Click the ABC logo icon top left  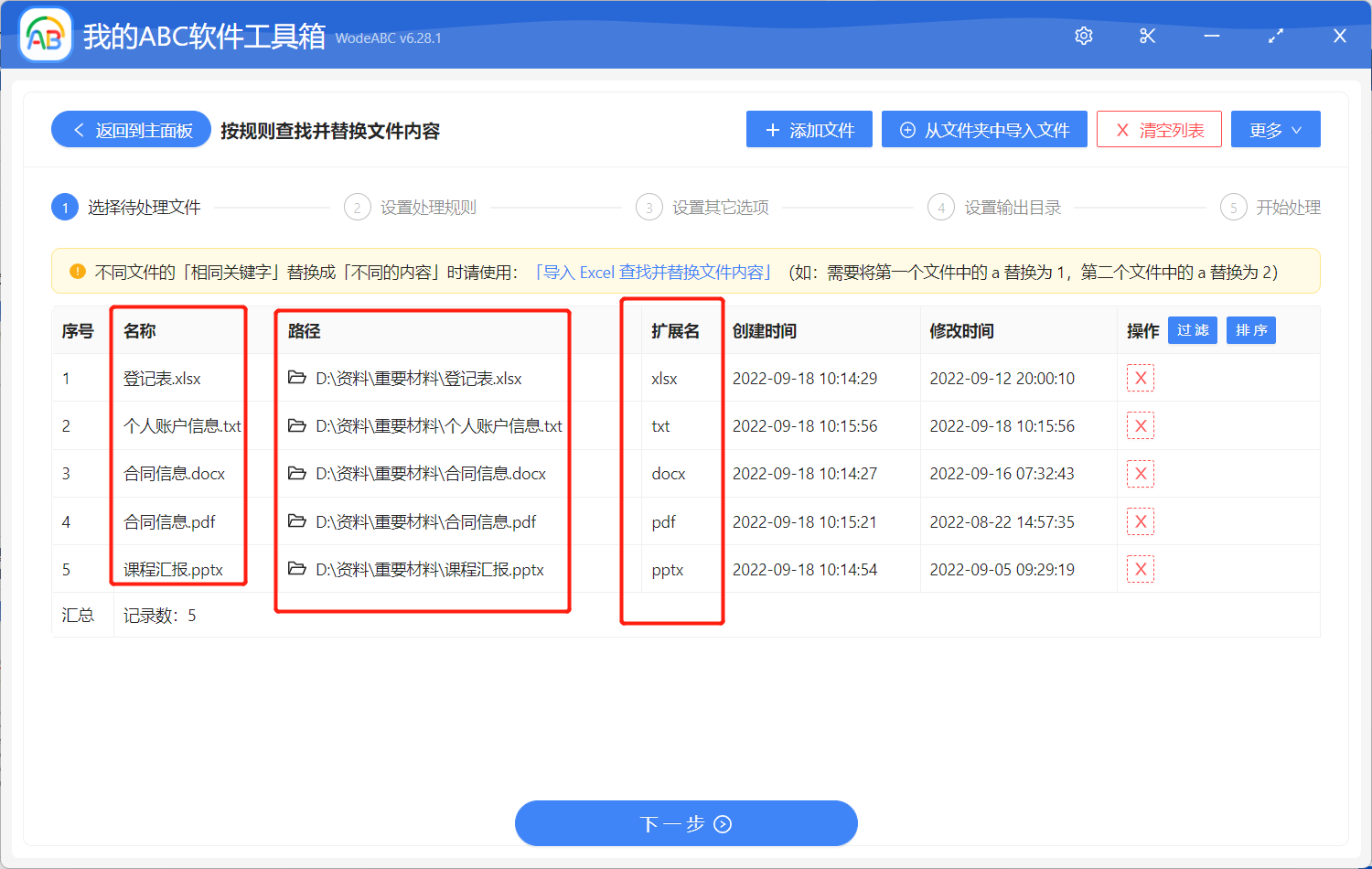click(x=44, y=36)
